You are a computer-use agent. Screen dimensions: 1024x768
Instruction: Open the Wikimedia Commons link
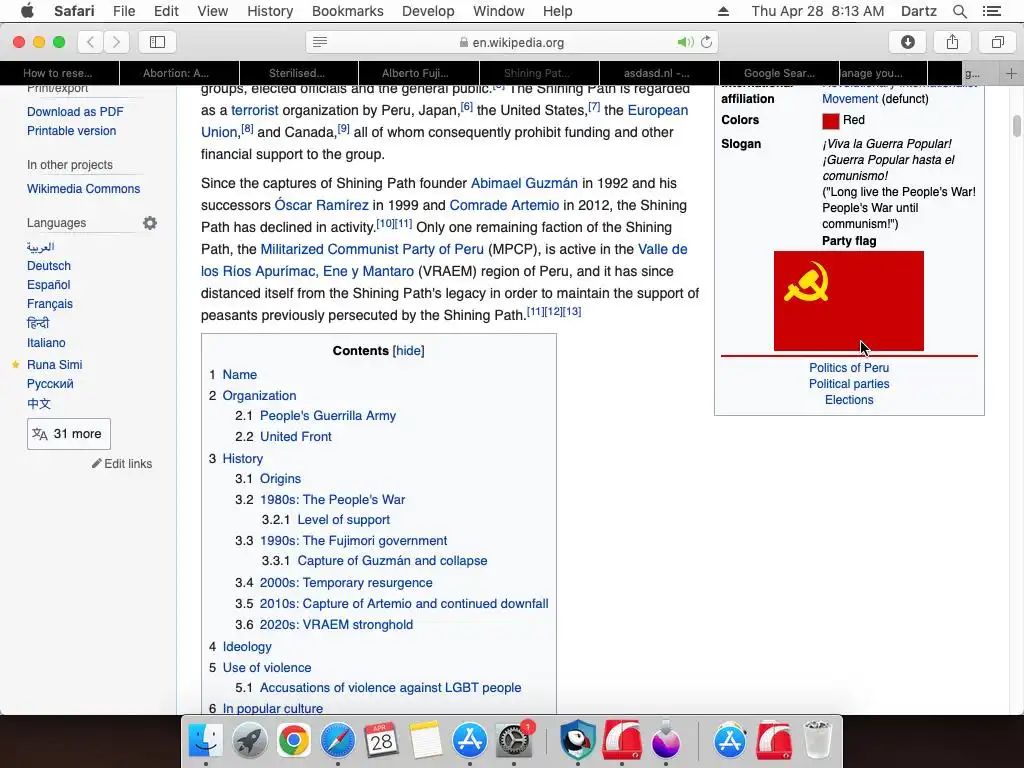pyautogui.click(x=84, y=189)
